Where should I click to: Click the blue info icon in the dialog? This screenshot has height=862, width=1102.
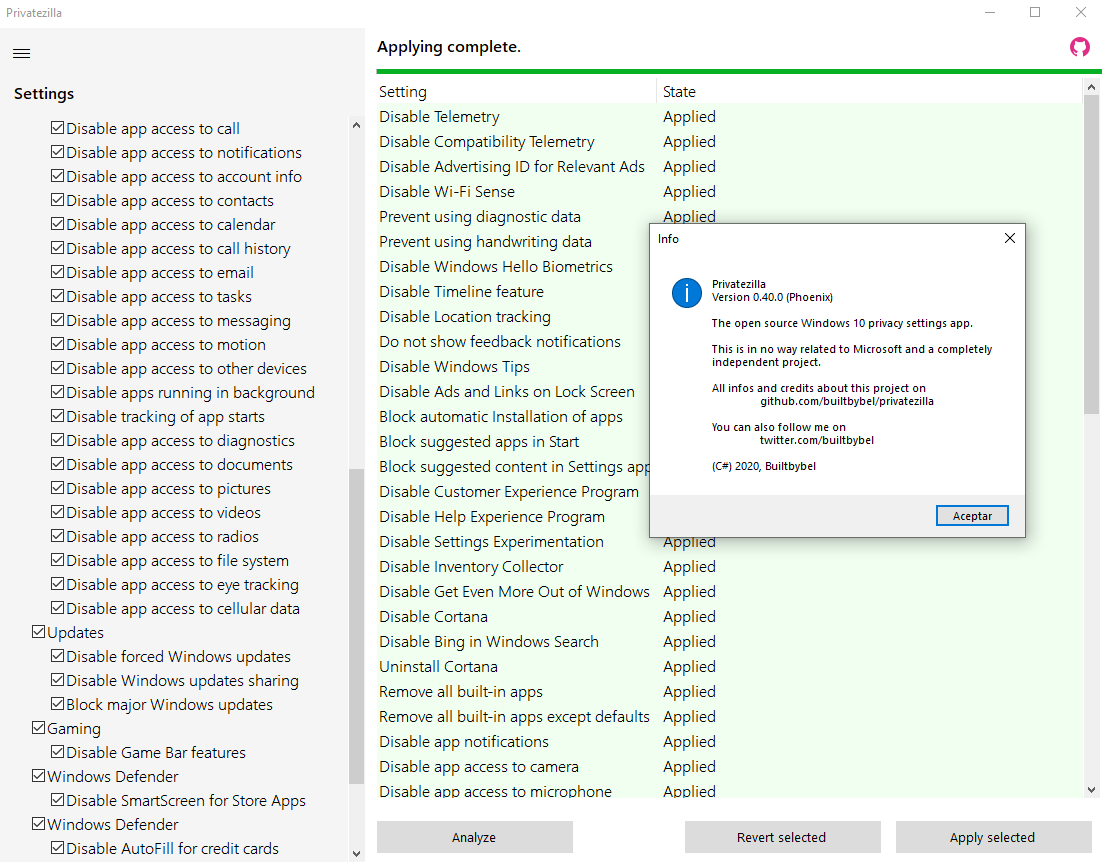point(687,293)
